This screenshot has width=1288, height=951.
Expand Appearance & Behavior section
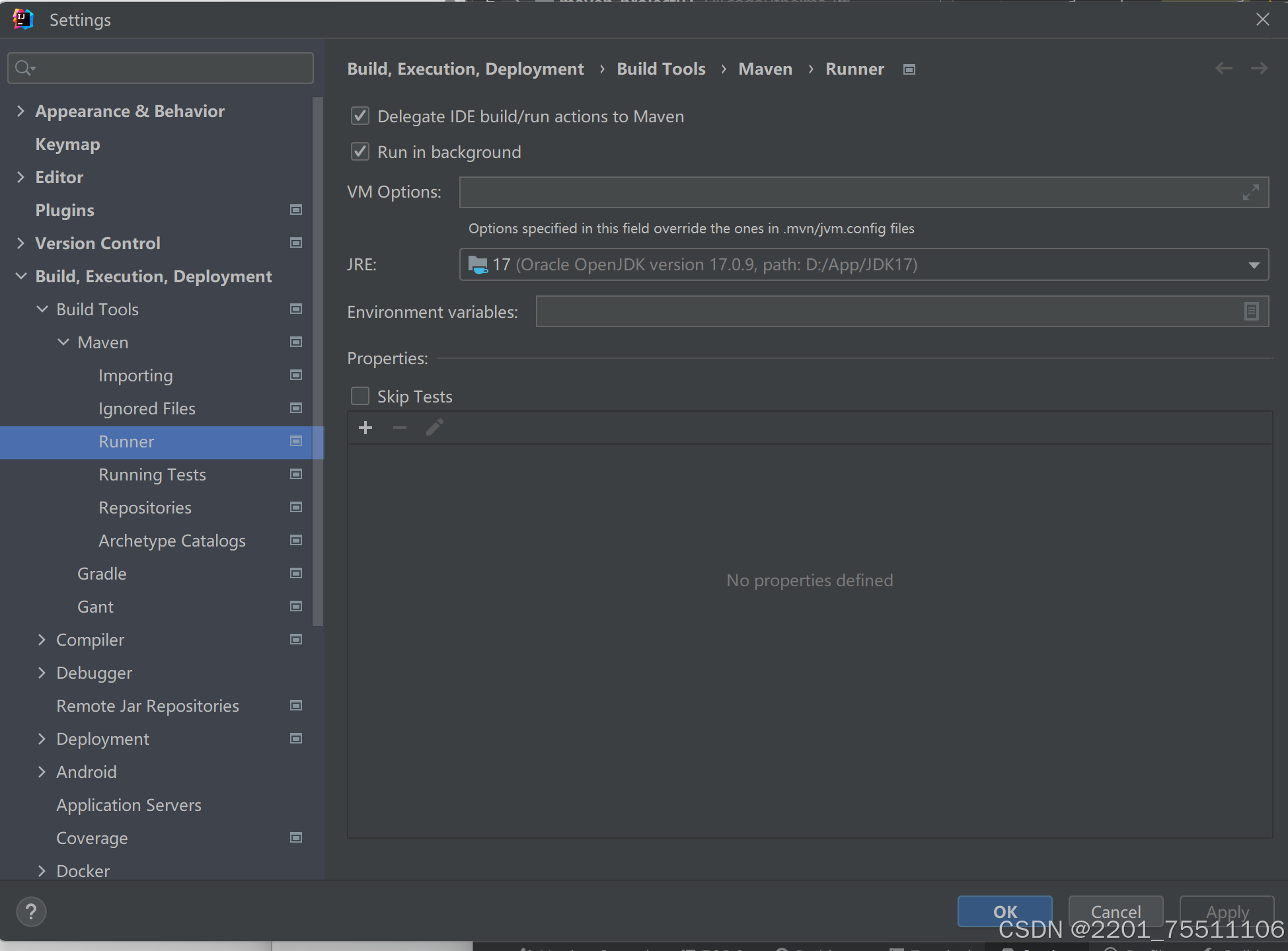pyautogui.click(x=20, y=111)
